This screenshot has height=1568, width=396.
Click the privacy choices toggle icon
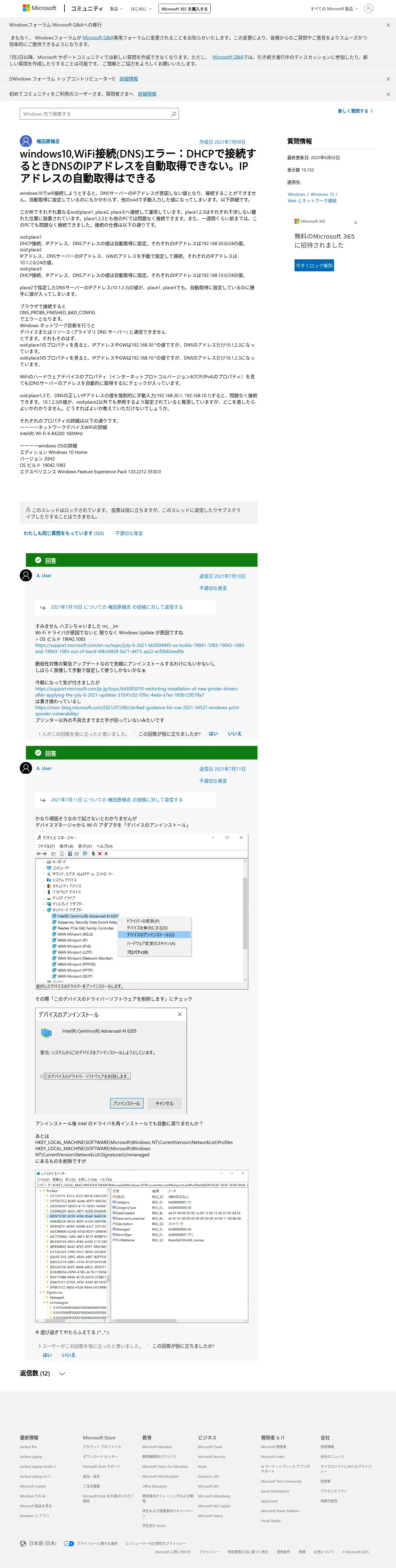(69, 1544)
